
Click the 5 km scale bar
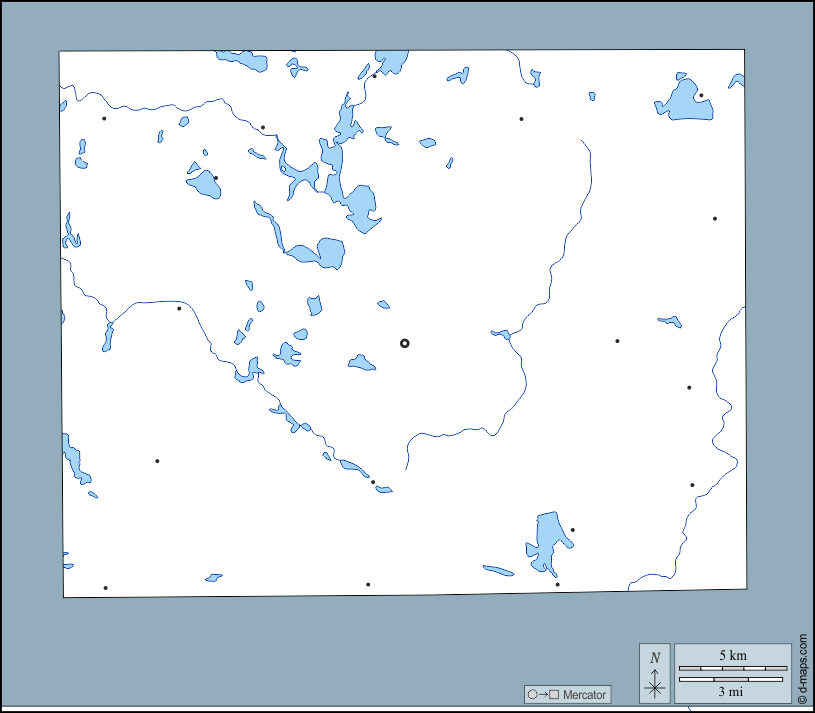[x=732, y=667]
